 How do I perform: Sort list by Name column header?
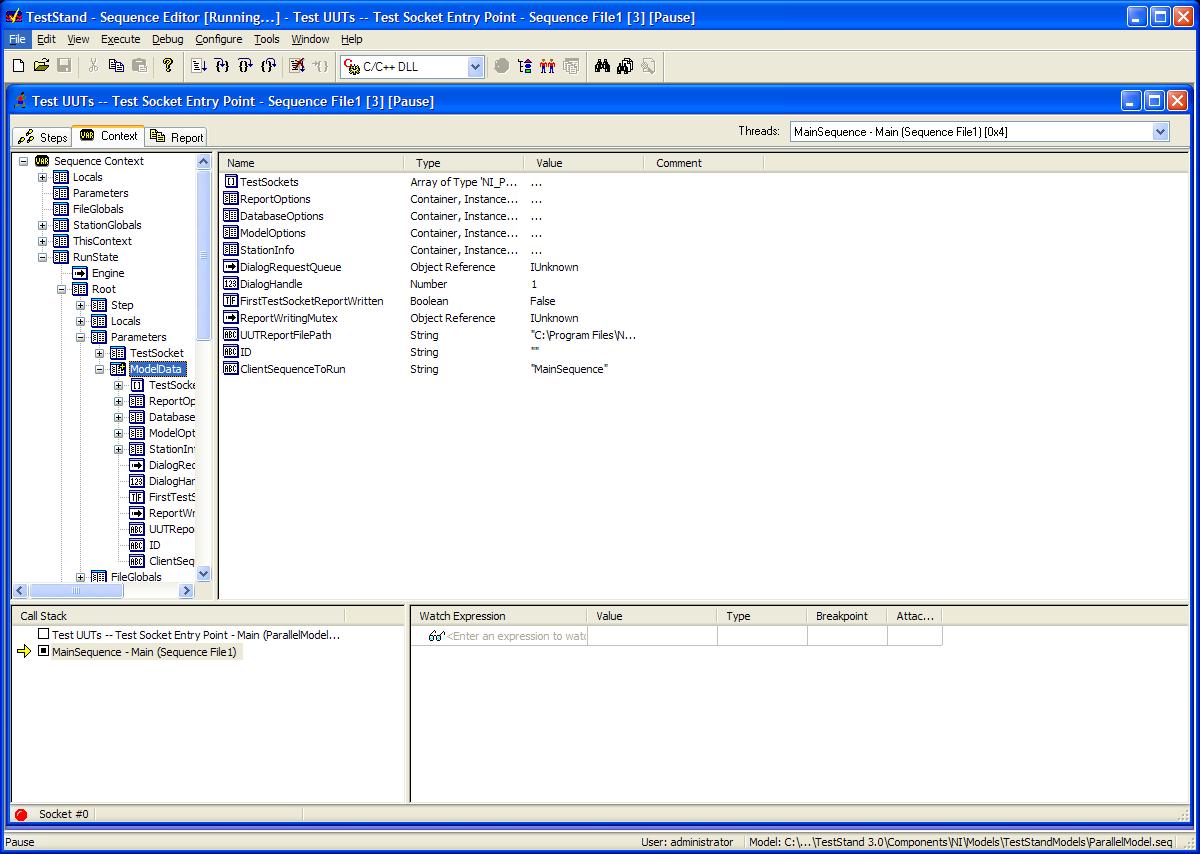[312, 163]
